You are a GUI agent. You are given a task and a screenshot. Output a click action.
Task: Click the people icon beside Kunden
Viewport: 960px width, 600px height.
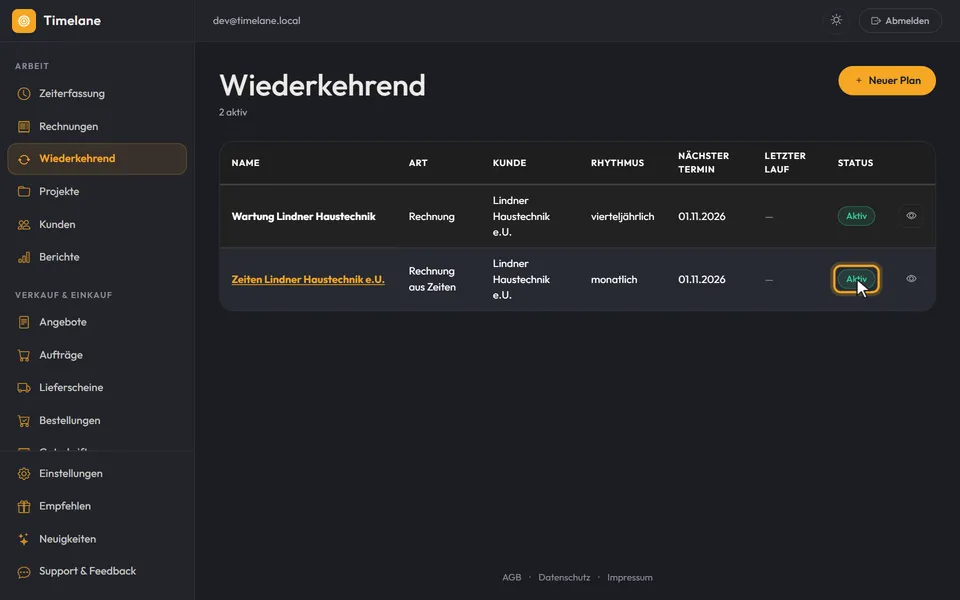(x=24, y=225)
